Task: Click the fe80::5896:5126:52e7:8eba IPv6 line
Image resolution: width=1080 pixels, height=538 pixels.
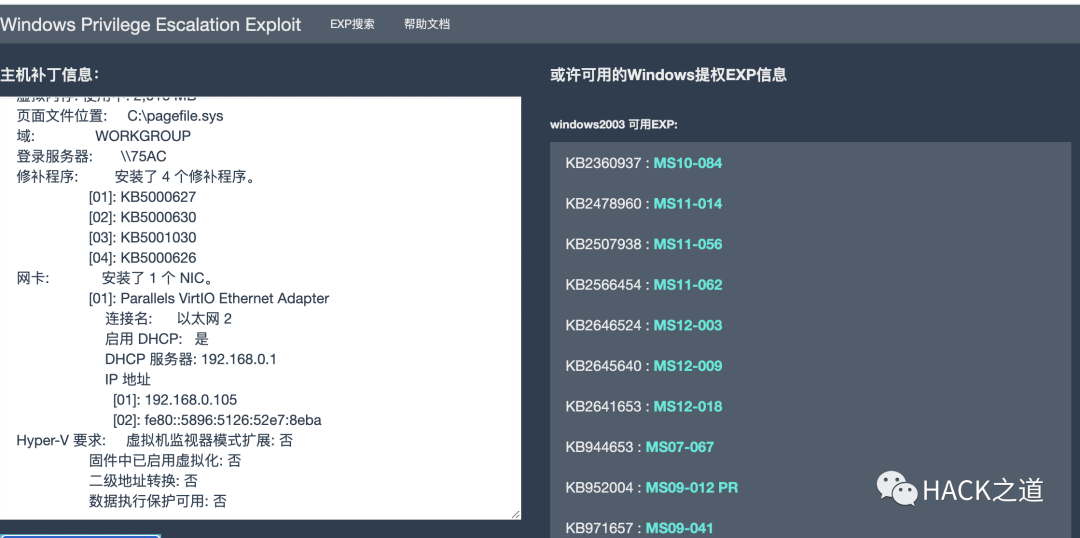Action: [217, 420]
